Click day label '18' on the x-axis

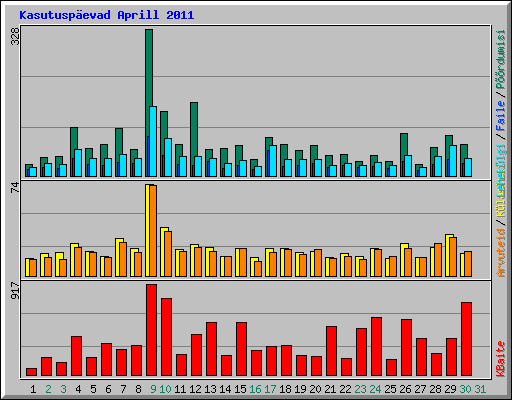pyautogui.click(x=285, y=389)
